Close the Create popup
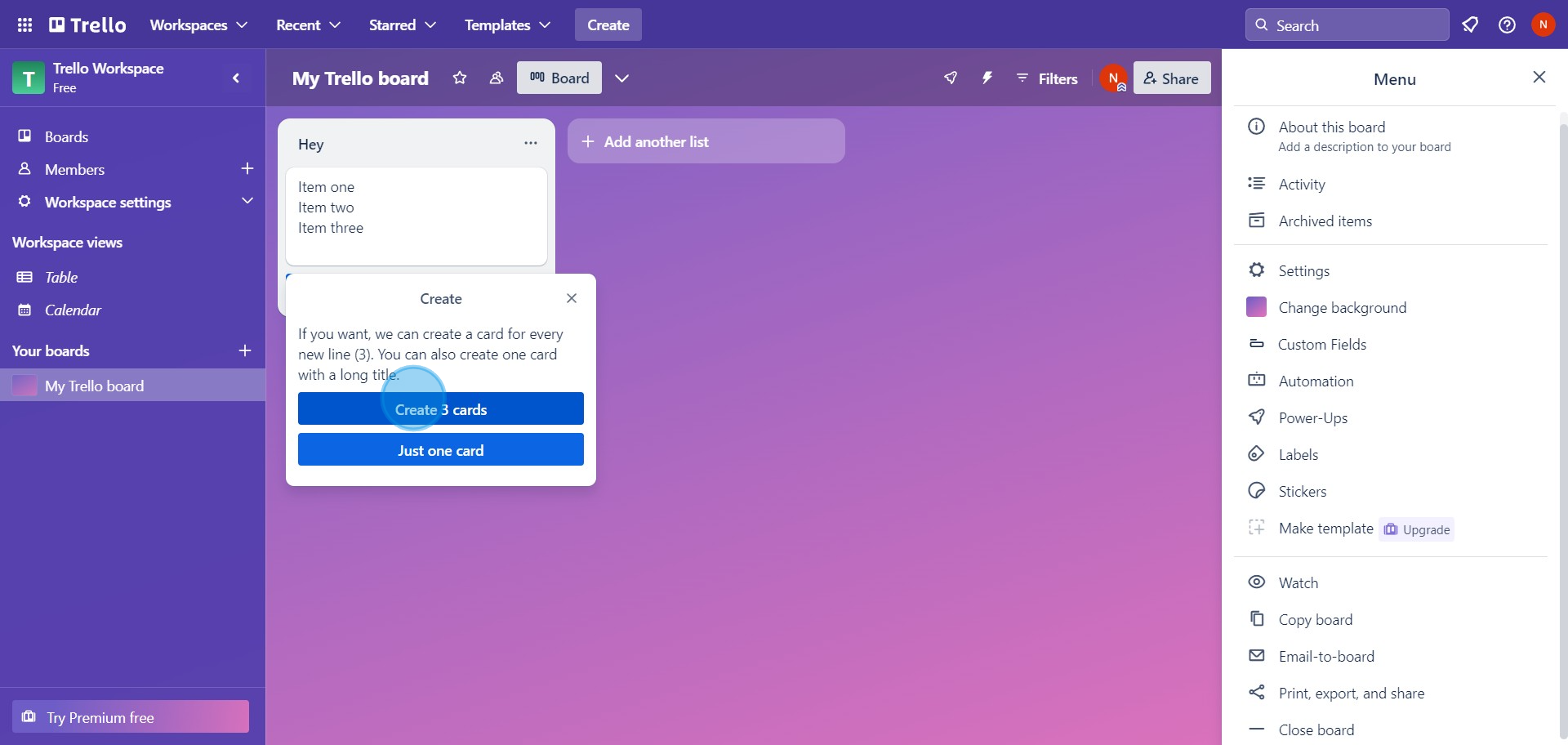The height and width of the screenshot is (745, 1568). point(572,298)
